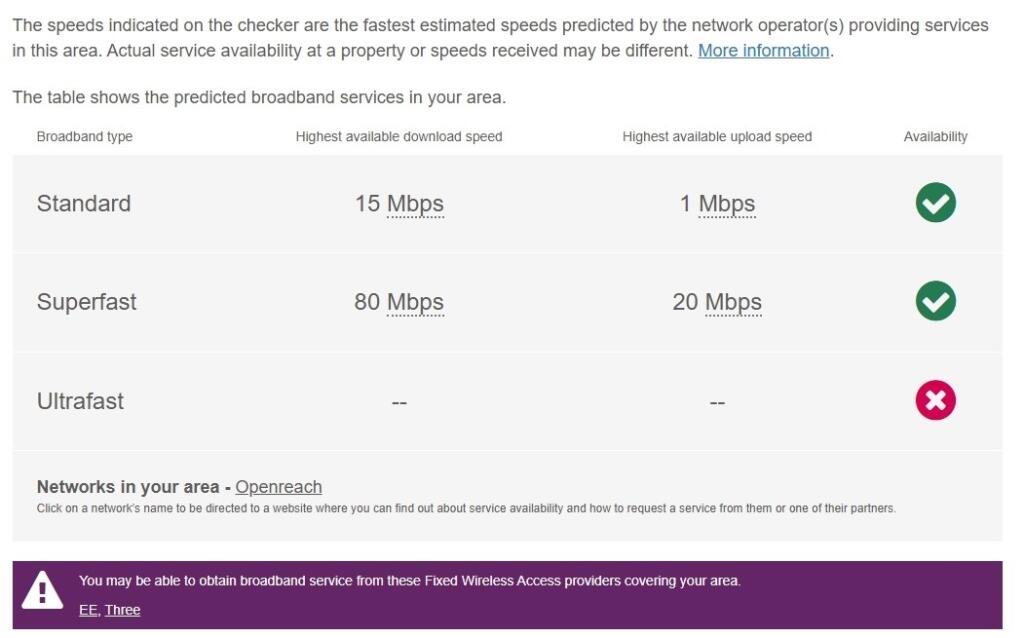Click the "80 Mbps" Superfast download figure
This screenshot has height=638, width=1024.
tap(399, 301)
